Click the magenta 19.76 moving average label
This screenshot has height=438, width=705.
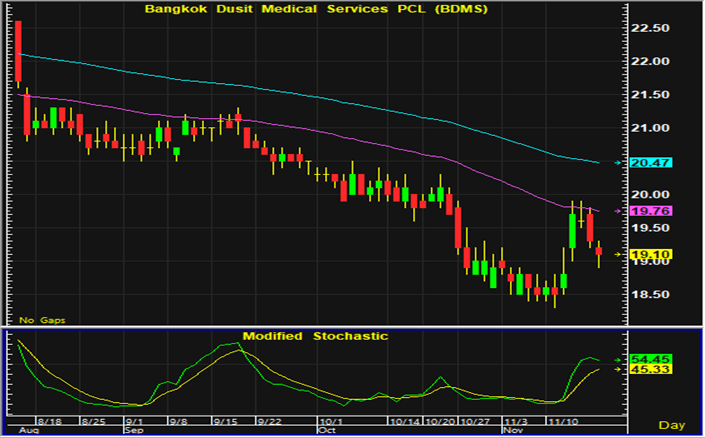[651, 211]
